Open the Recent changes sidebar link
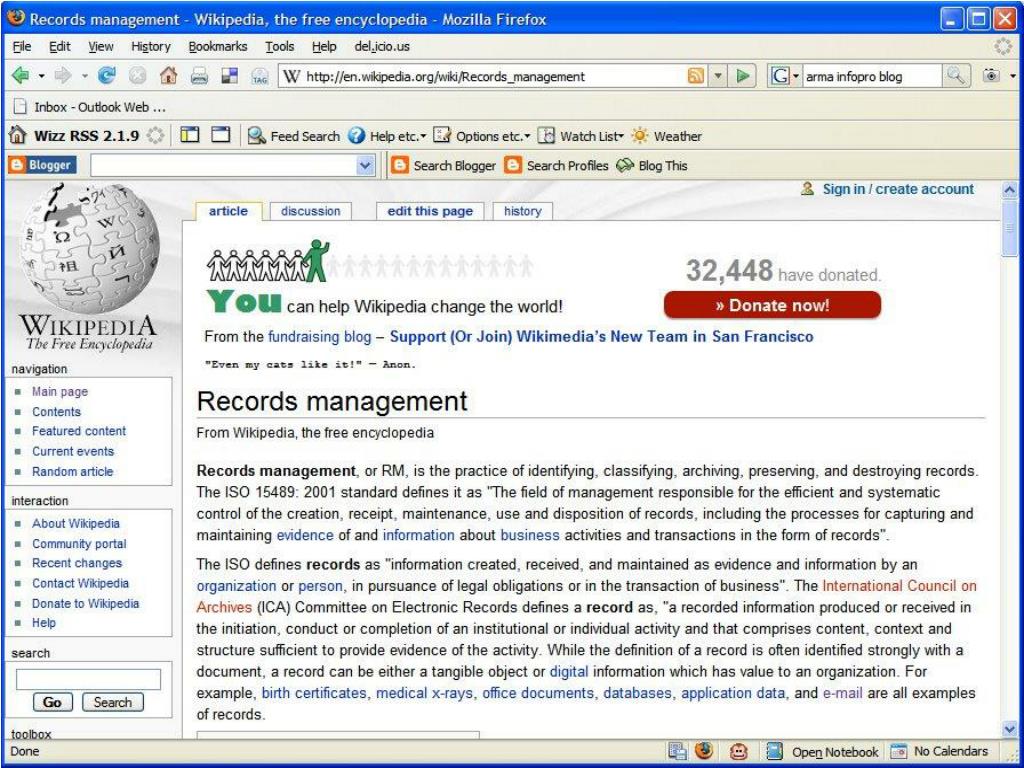Image resolution: width=1024 pixels, height=768 pixels. (77, 563)
